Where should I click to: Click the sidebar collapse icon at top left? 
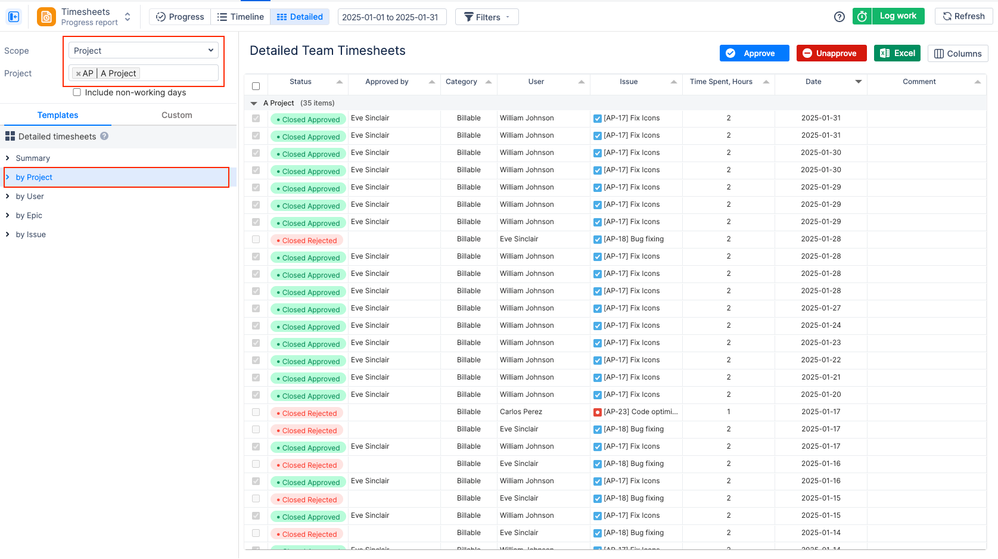[x=13, y=17]
